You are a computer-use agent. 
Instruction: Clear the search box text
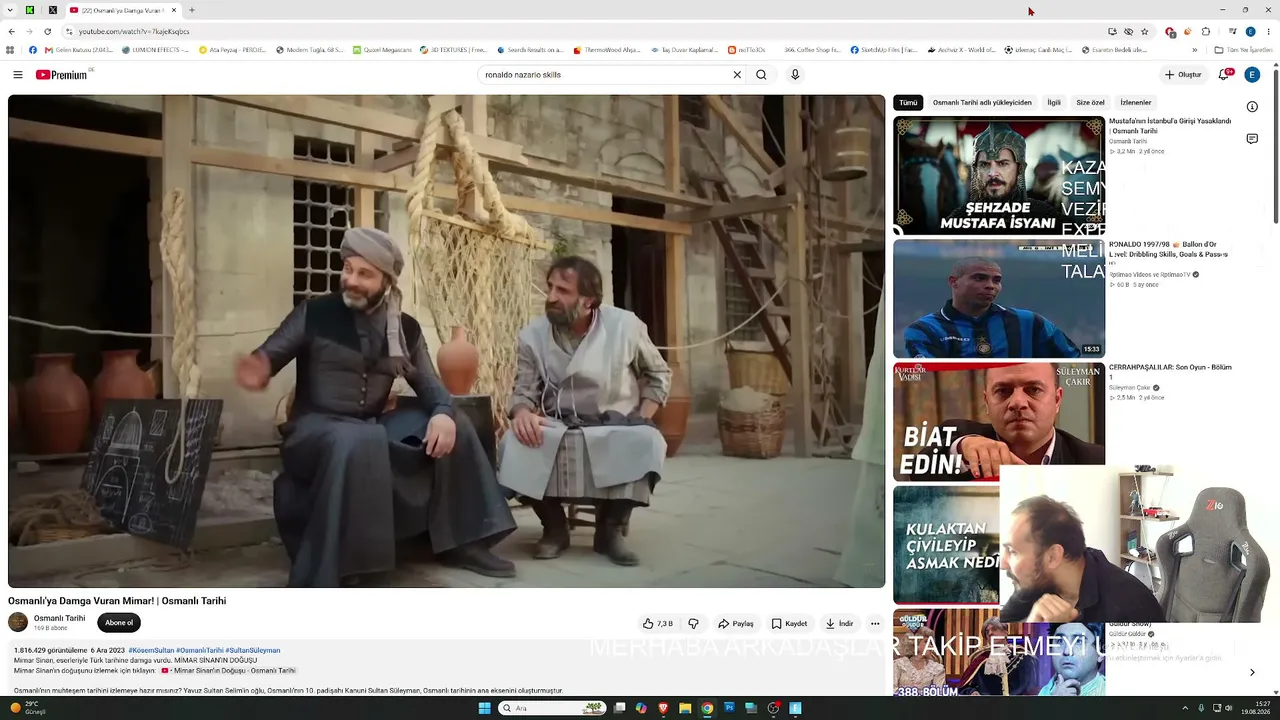click(x=737, y=75)
